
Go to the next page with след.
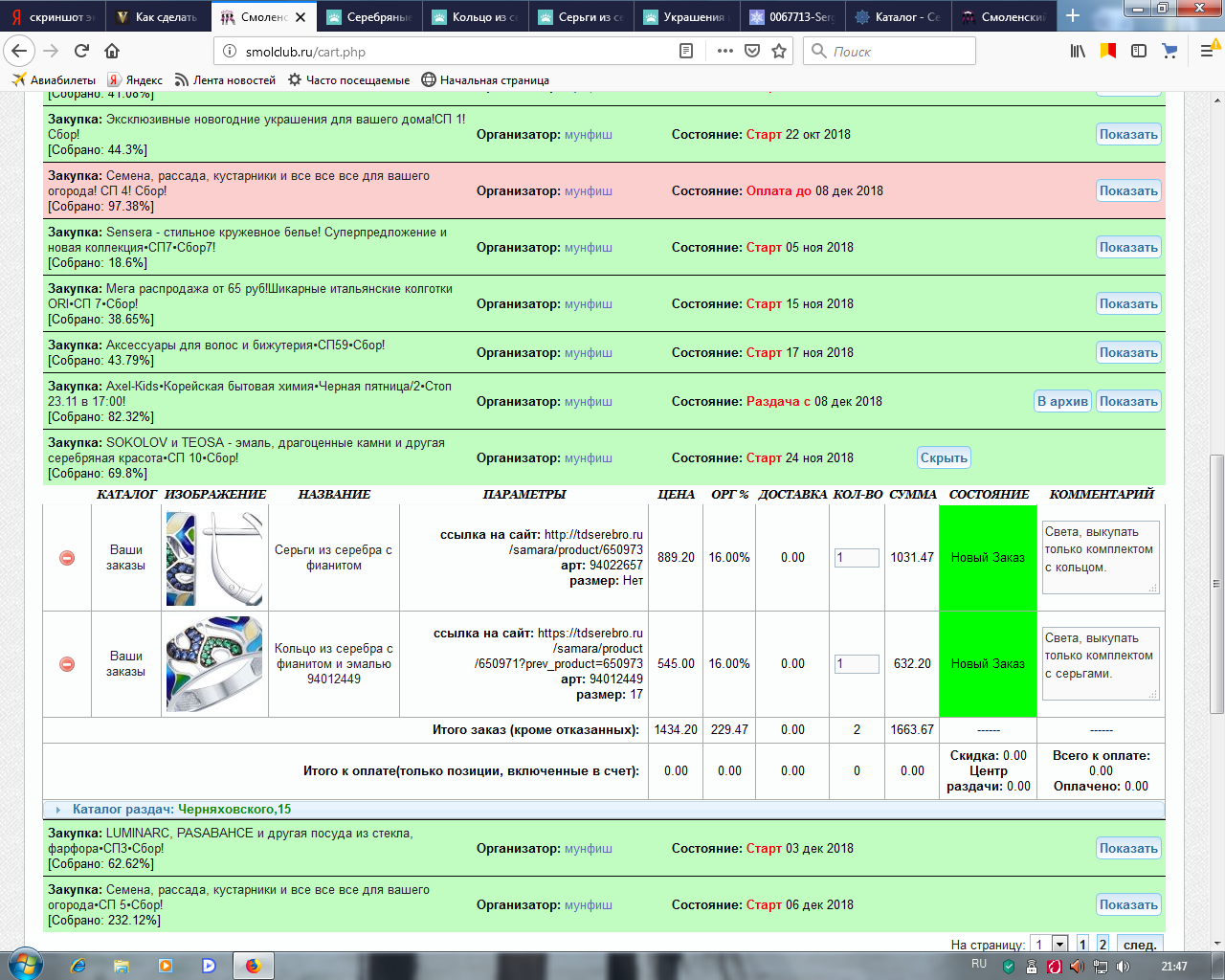click(1140, 945)
